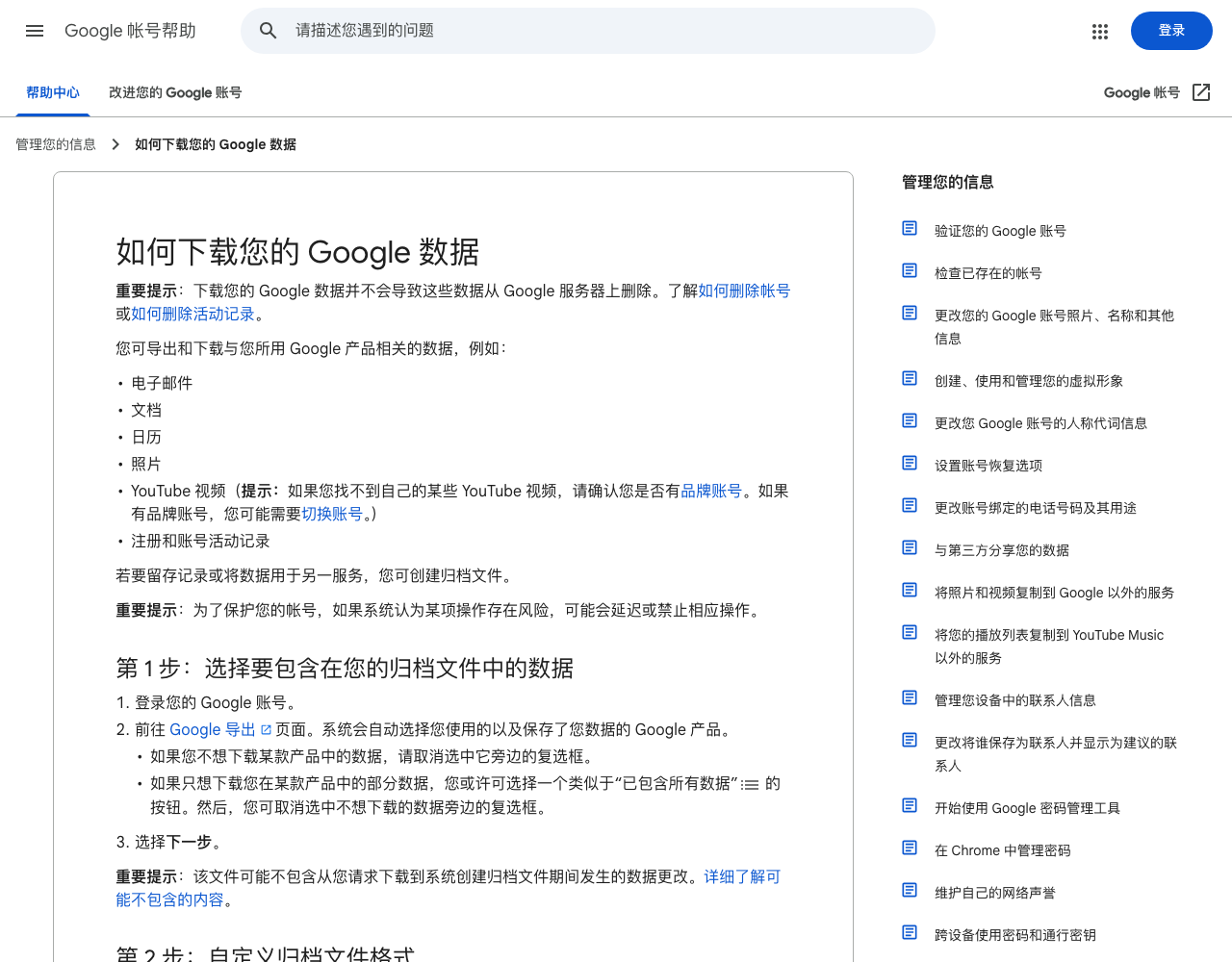Click the article icon beside 更改您 Google 账号的人称代词信息
This screenshot has width=1232, height=962.
click(910, 420)
